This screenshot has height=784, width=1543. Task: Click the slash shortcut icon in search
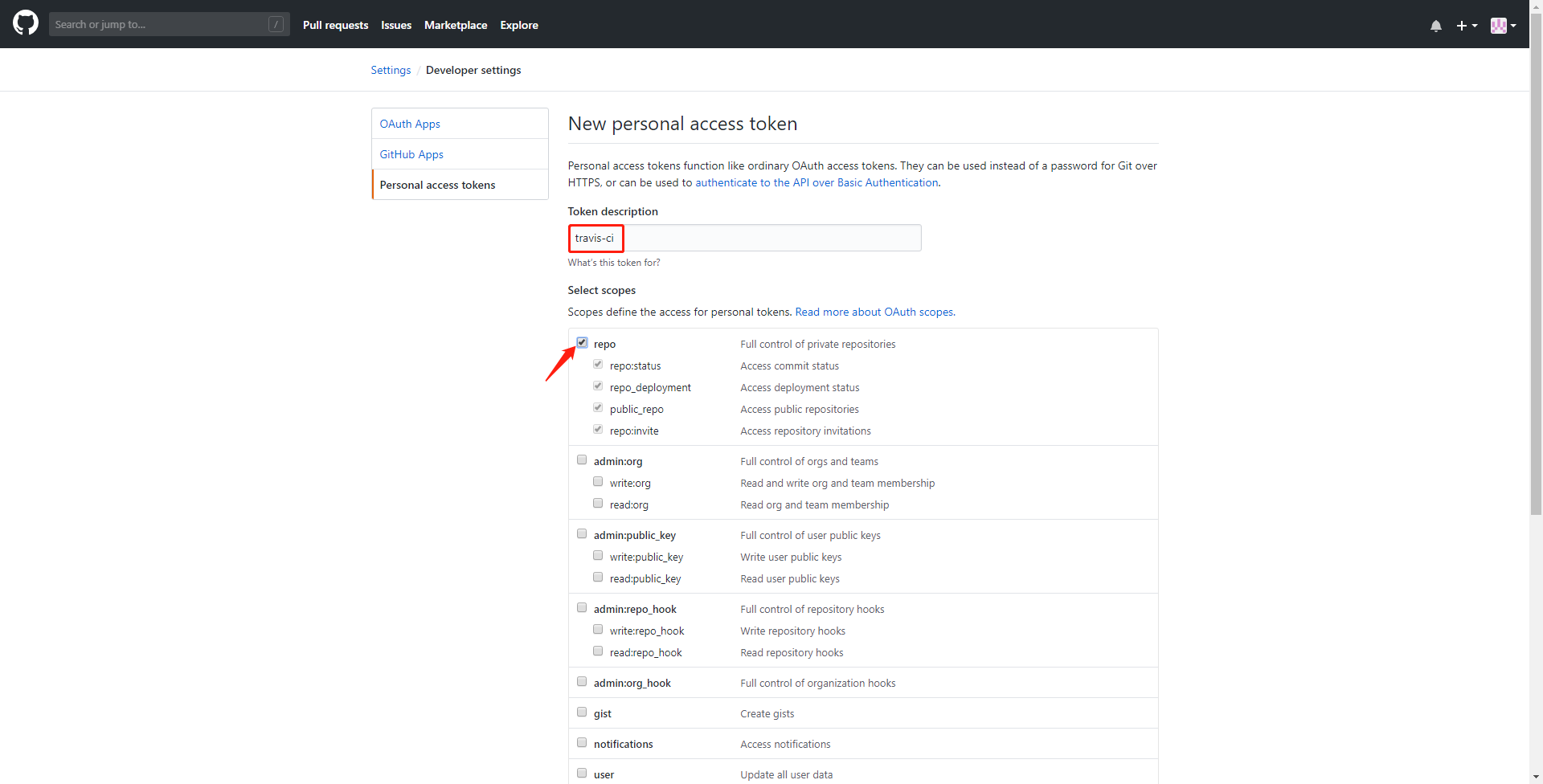(x=276, y=24)
